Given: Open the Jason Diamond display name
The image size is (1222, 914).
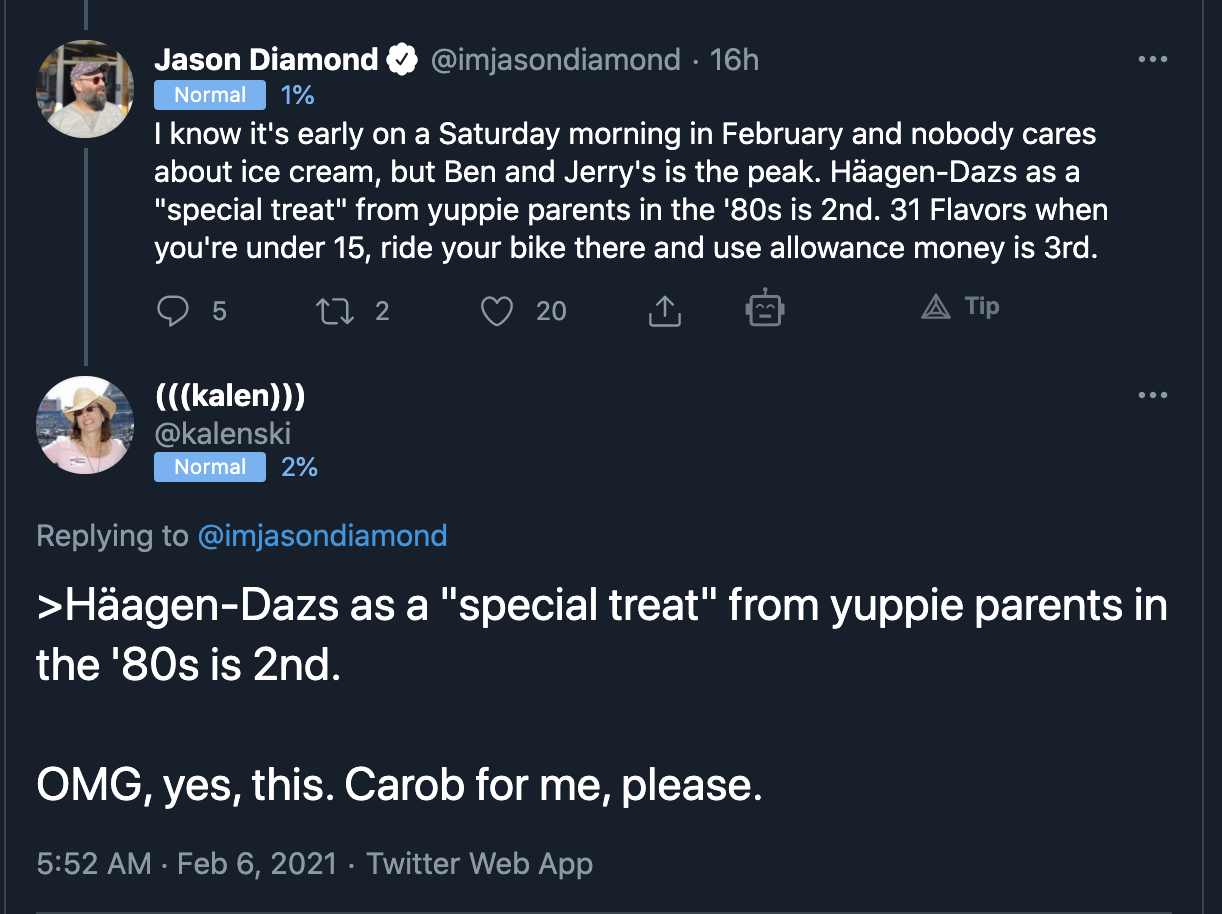Looking at the screenshot, I should [x=266, y=60].
